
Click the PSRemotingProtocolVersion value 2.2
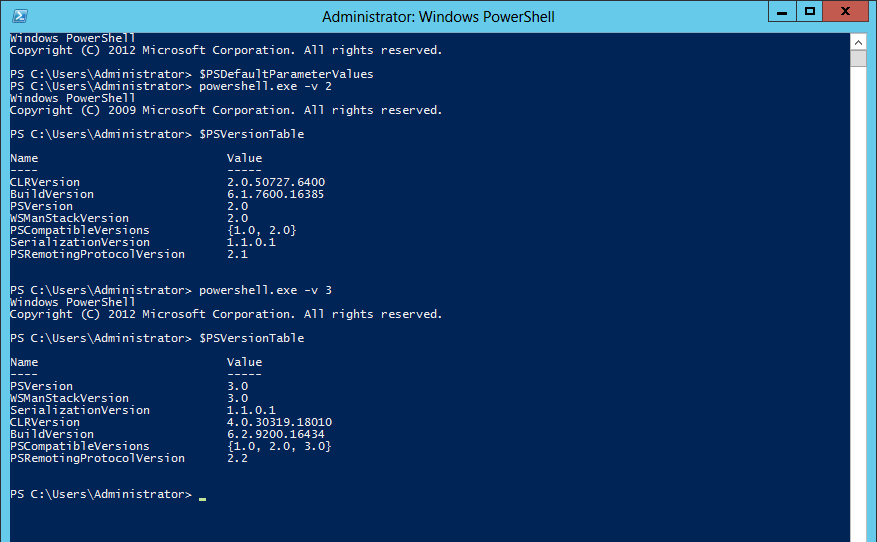click(x=238, y=458)
